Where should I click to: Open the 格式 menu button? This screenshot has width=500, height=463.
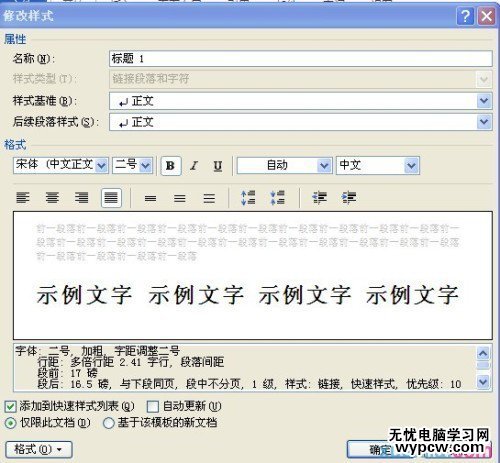(x=39, y=450)
